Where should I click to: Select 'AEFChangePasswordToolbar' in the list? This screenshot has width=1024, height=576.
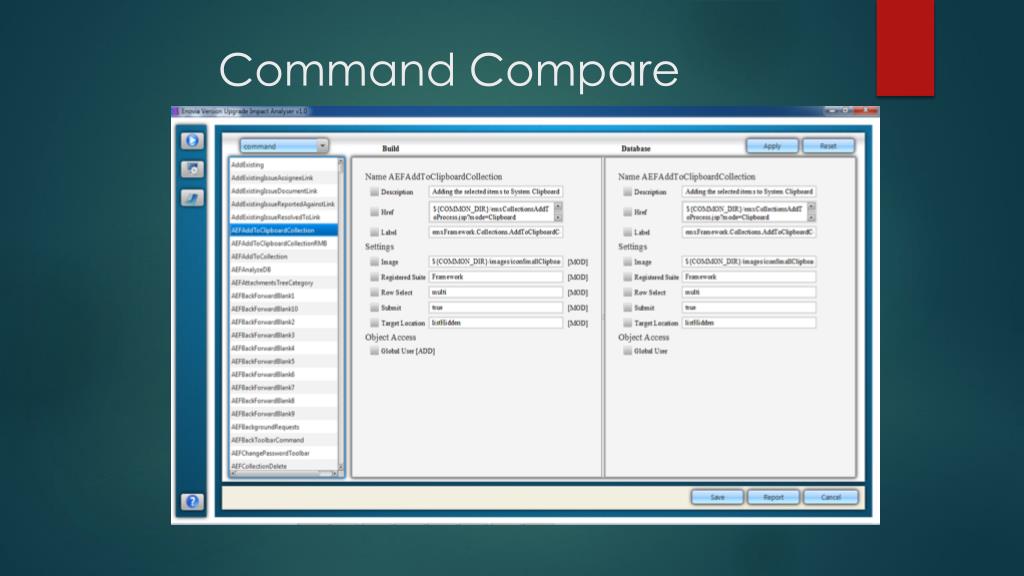tap(283, 453)
